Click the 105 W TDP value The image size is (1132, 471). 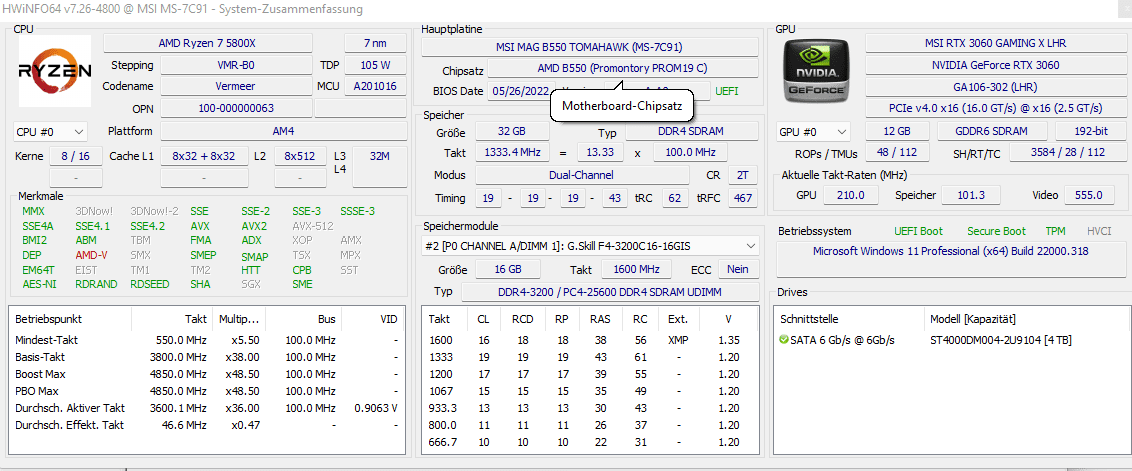[375, 65]
